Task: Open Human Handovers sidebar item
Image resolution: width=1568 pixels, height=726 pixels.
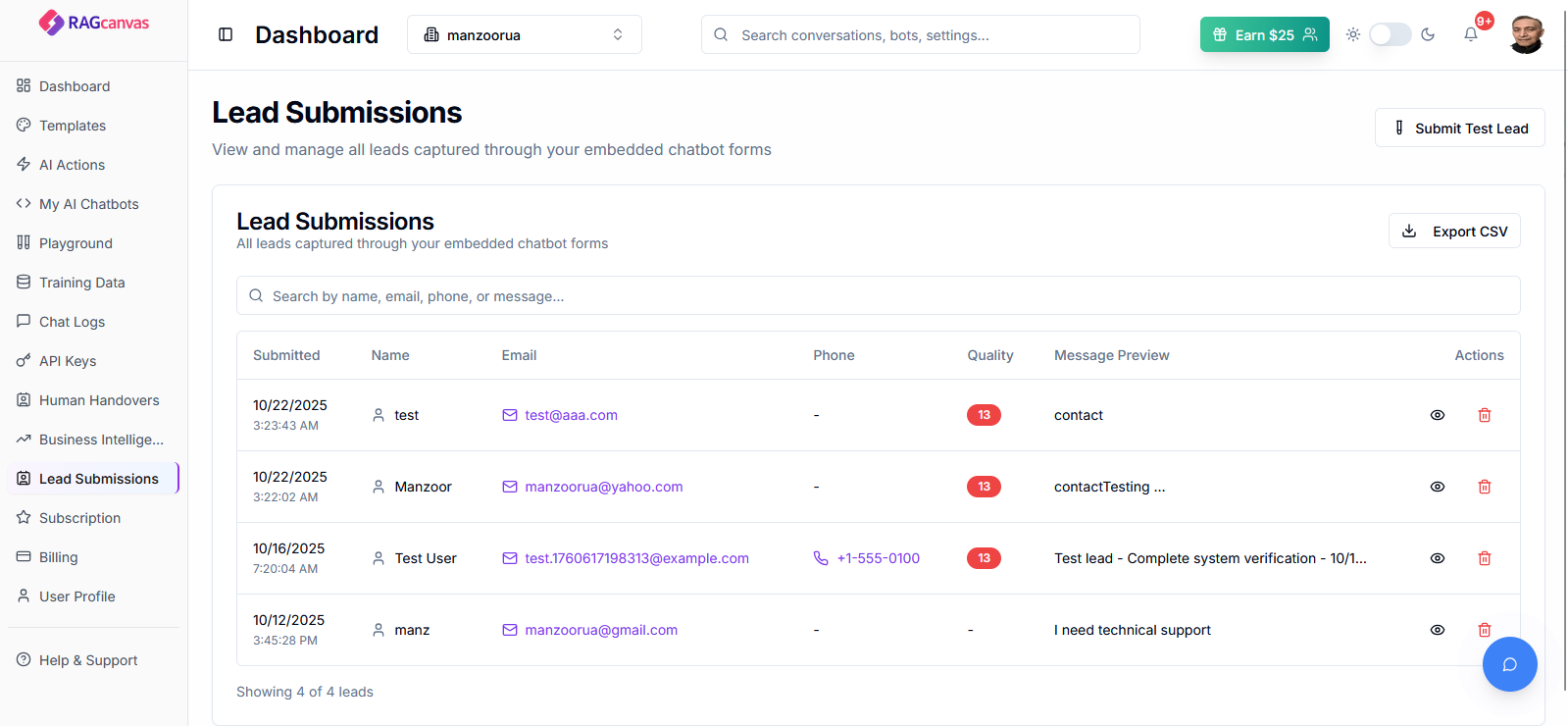Action: click(x=98, y=400)
